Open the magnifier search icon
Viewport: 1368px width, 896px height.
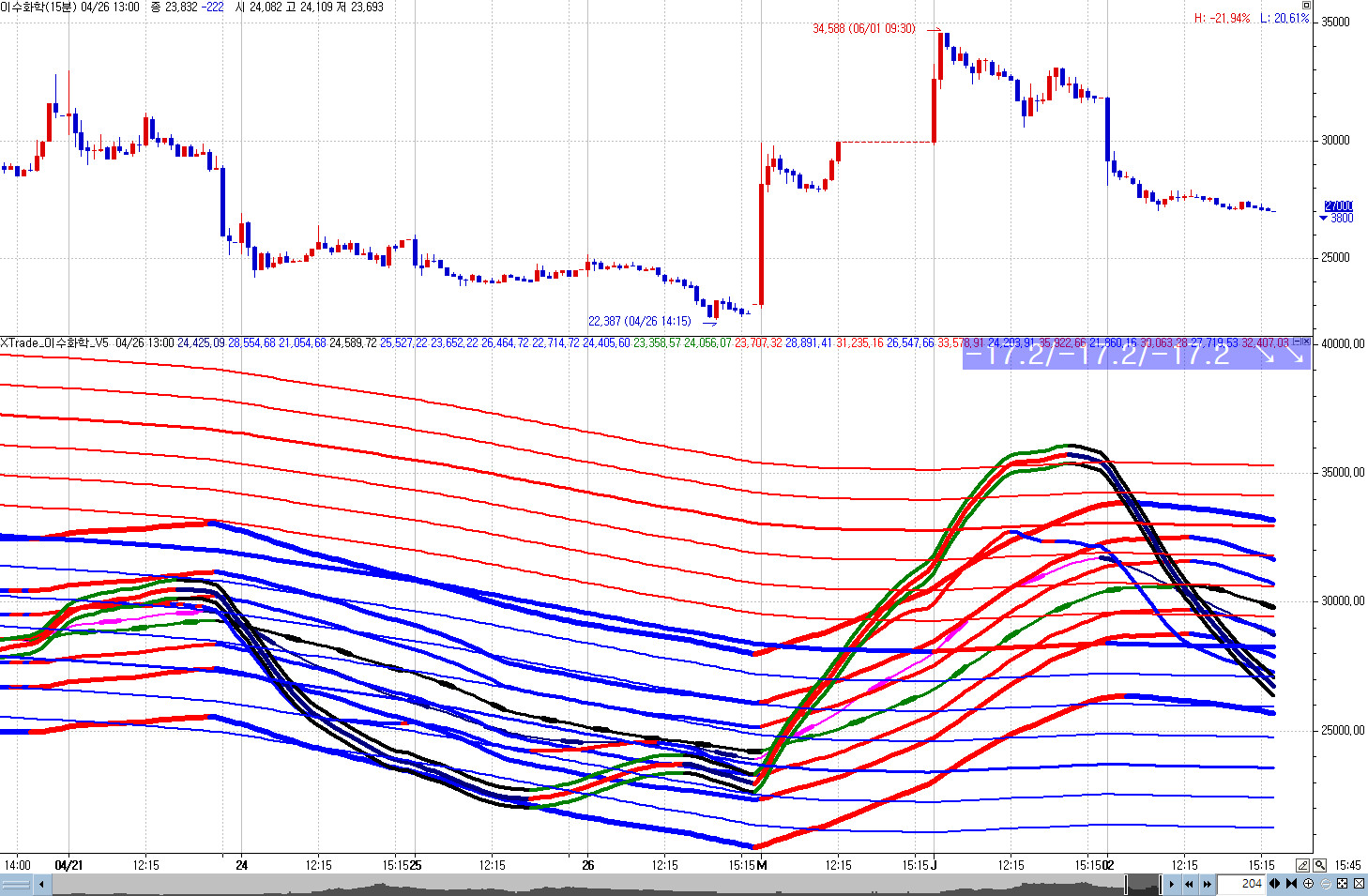coord(1319,865)
